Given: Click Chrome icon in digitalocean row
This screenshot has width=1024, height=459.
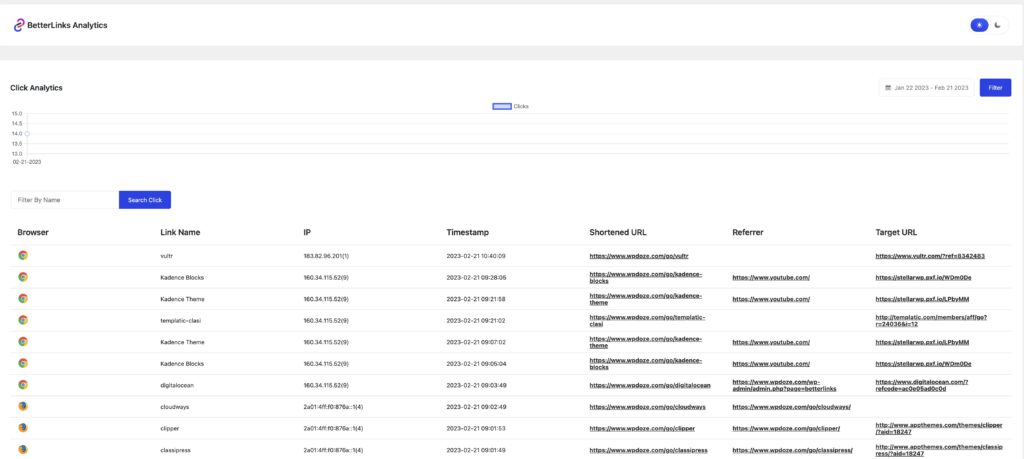Looking at the screenshot, I should [23, 385].
